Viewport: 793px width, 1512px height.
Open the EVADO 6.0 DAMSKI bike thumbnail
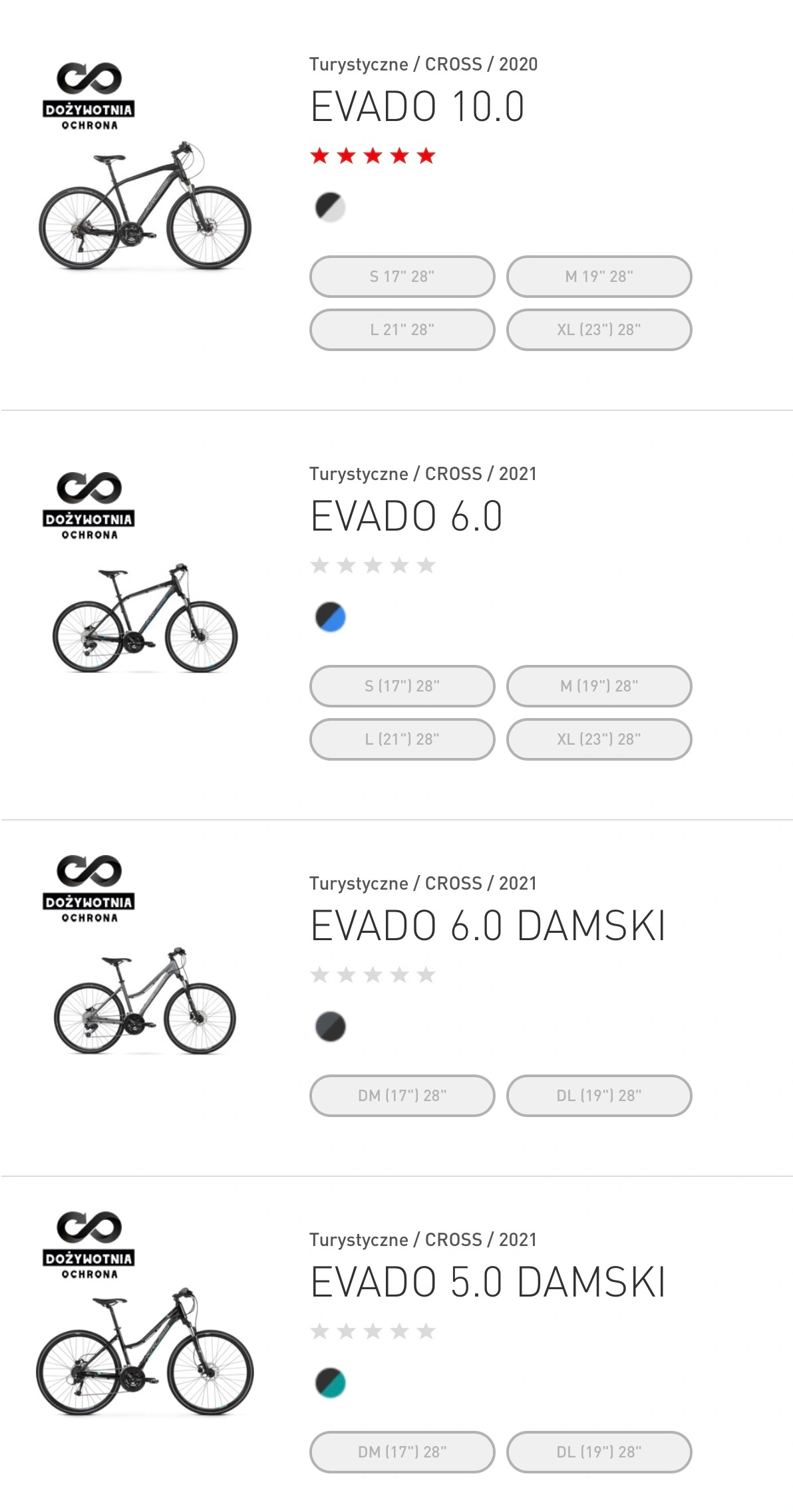coord(145,1001)
